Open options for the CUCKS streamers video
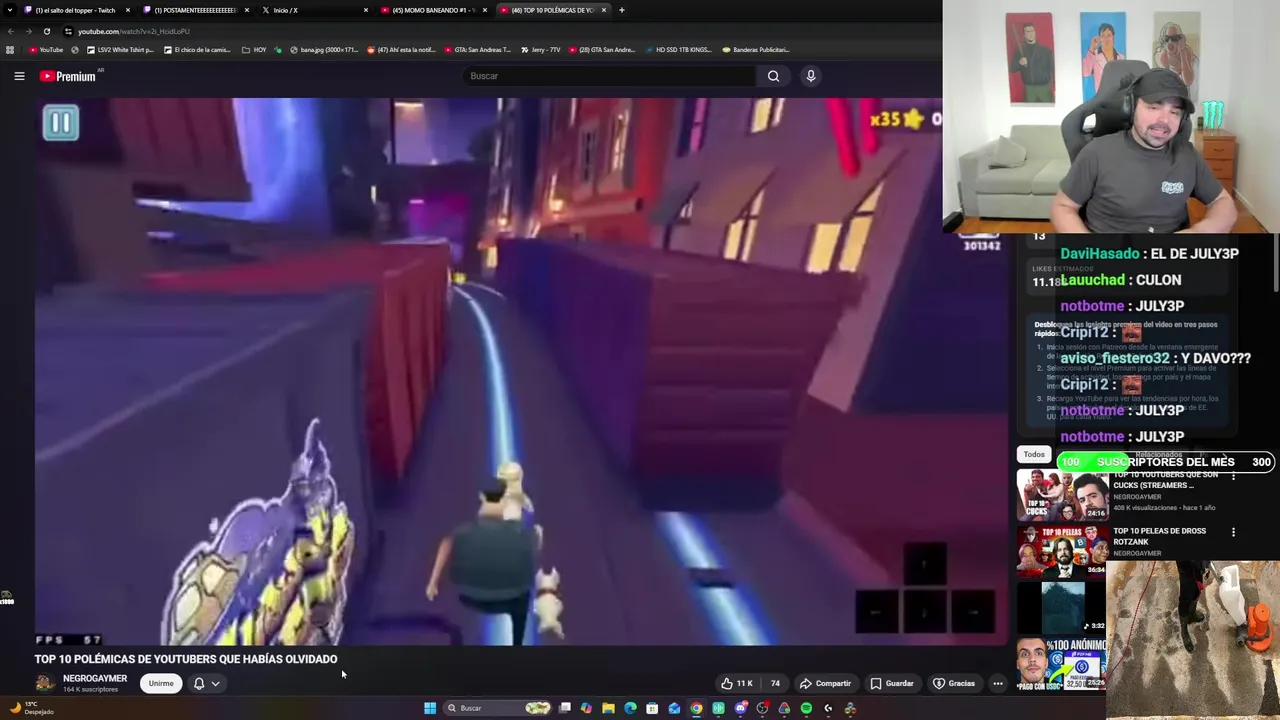The height and width of the screenshot is (720, 1280). [x=1233, y=477]
